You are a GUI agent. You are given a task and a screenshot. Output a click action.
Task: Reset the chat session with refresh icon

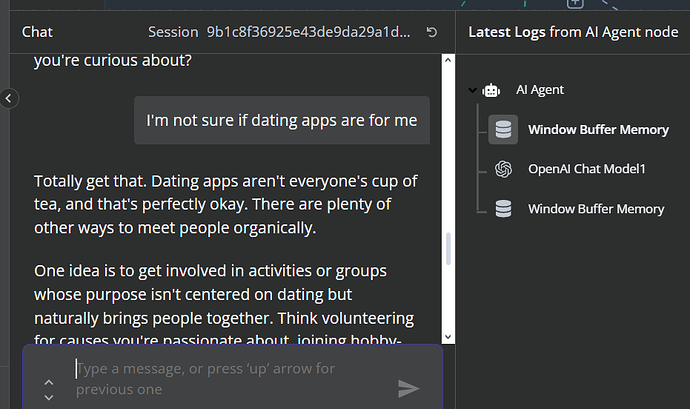pyautogui.click(x=431, y=32)
